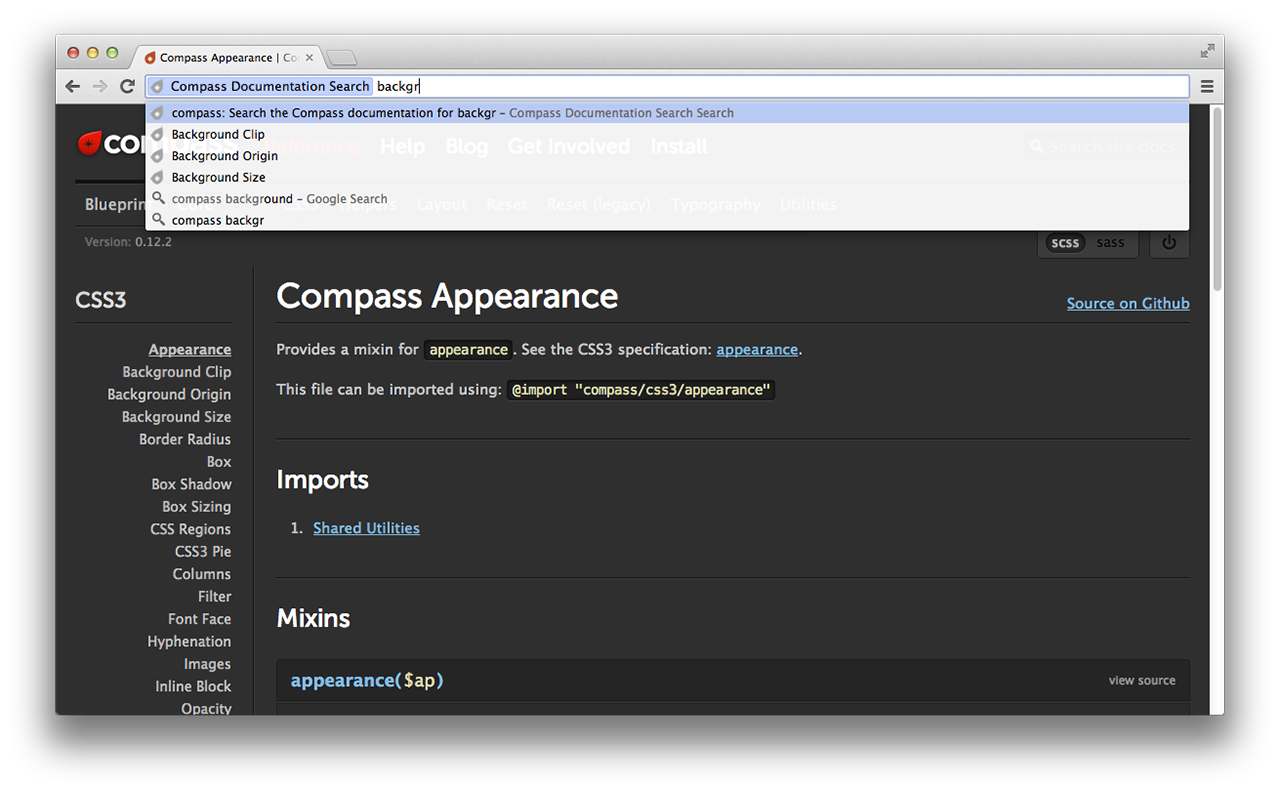Open the Install nav link

(x=679, y=146)
